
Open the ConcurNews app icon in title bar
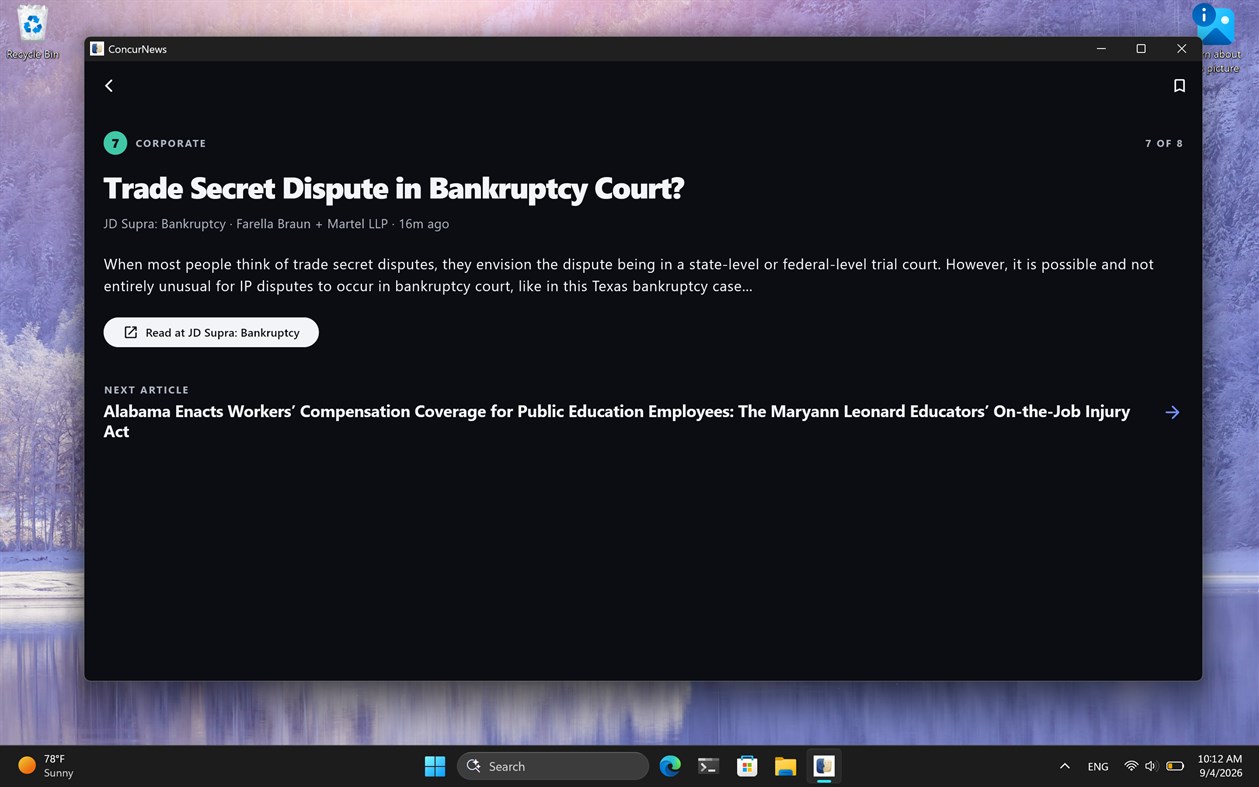coord(97,49)
